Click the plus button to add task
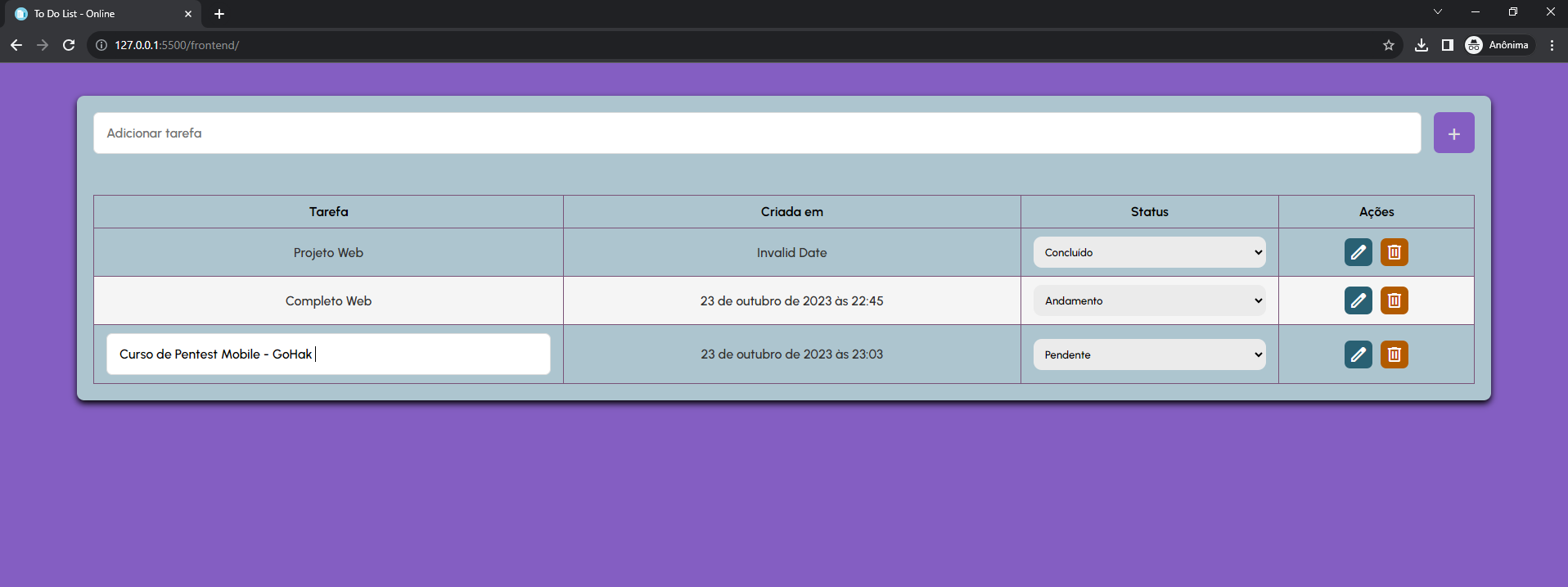 (1453, 133)
